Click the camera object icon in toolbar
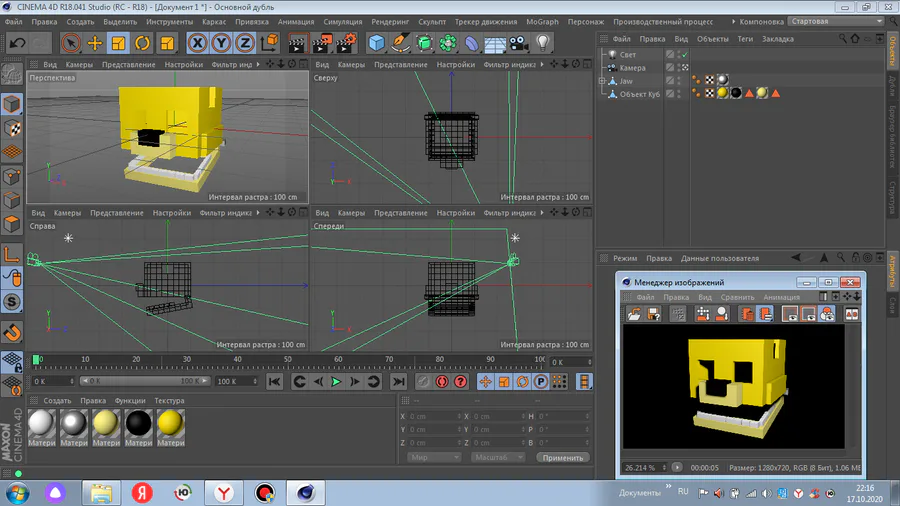This screenshot has width=900, height=506. [518, 43]
